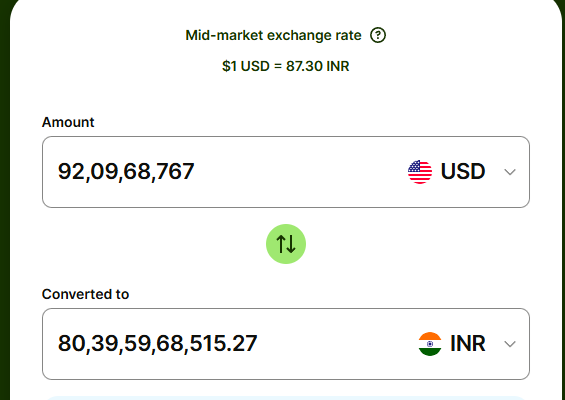Image resolution: width=565 pixels, height=400 pixels.
Task: Click the converted value 80,39,59,68,515.27
Action: 157,343
